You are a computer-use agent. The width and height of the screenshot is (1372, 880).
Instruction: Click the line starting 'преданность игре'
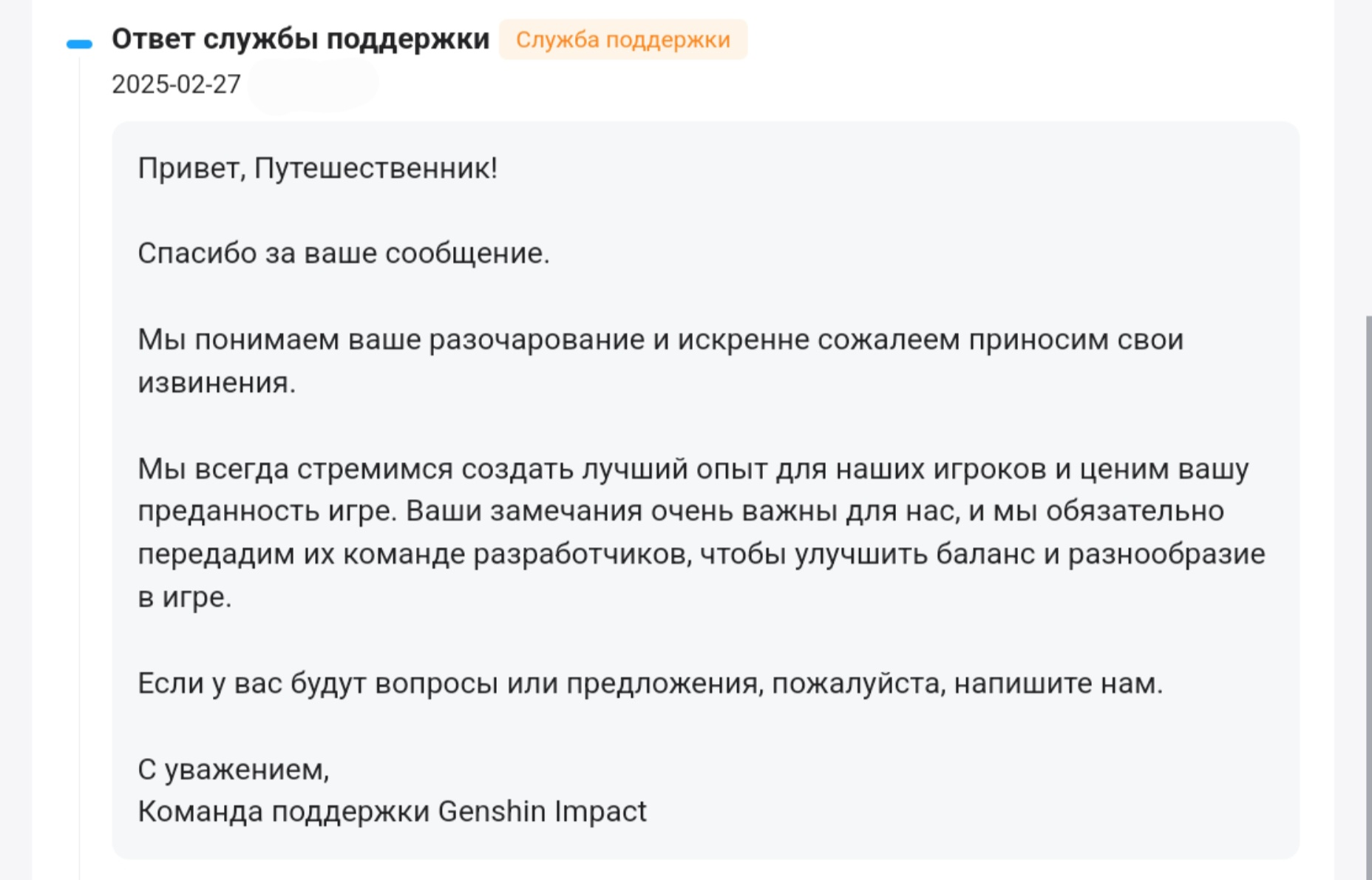click(681, 512)
